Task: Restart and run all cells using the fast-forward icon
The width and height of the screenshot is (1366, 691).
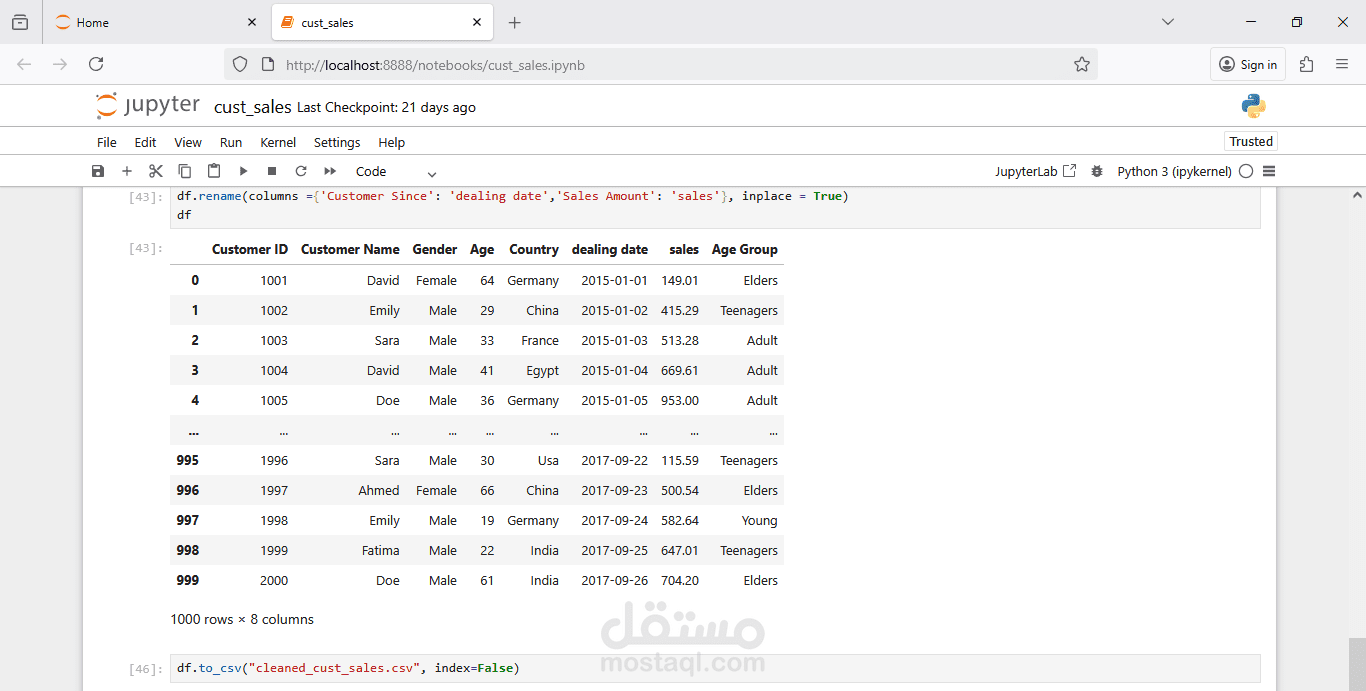Action: (330, 171)
